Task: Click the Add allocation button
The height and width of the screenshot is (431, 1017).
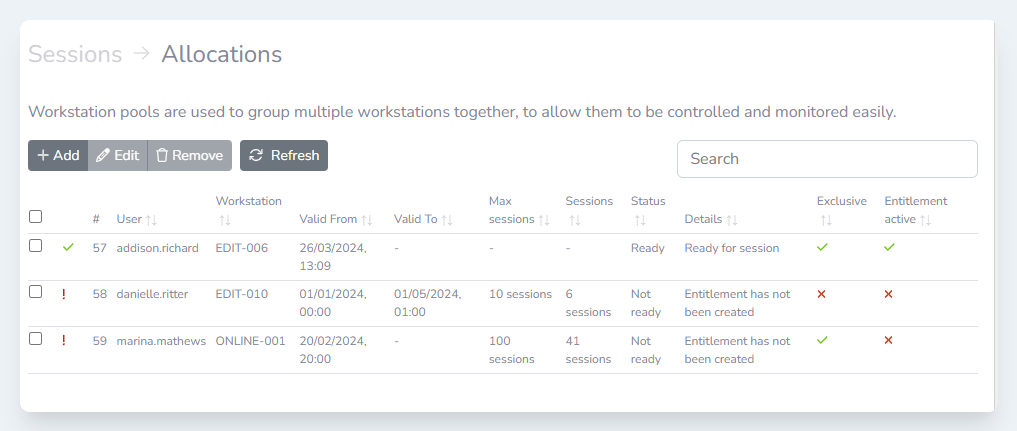Action: 58,155
